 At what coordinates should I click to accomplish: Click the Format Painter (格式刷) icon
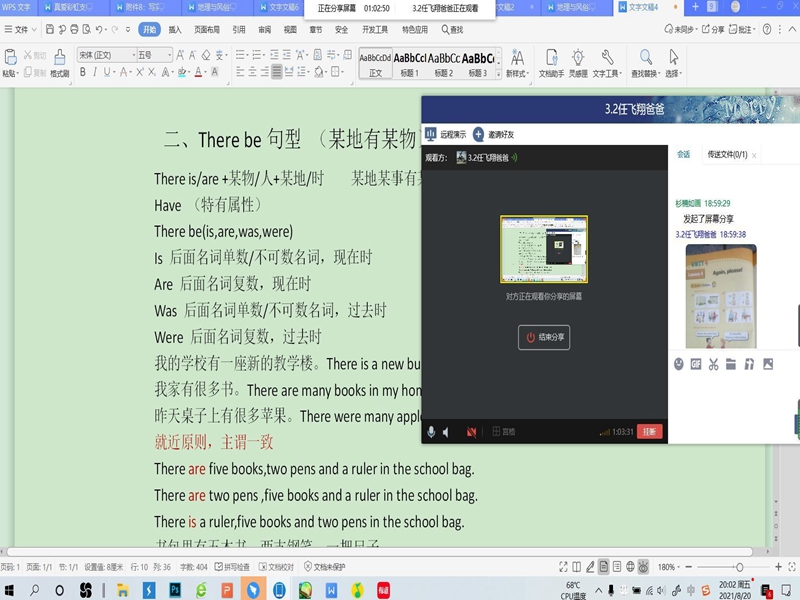pos(60,61)
